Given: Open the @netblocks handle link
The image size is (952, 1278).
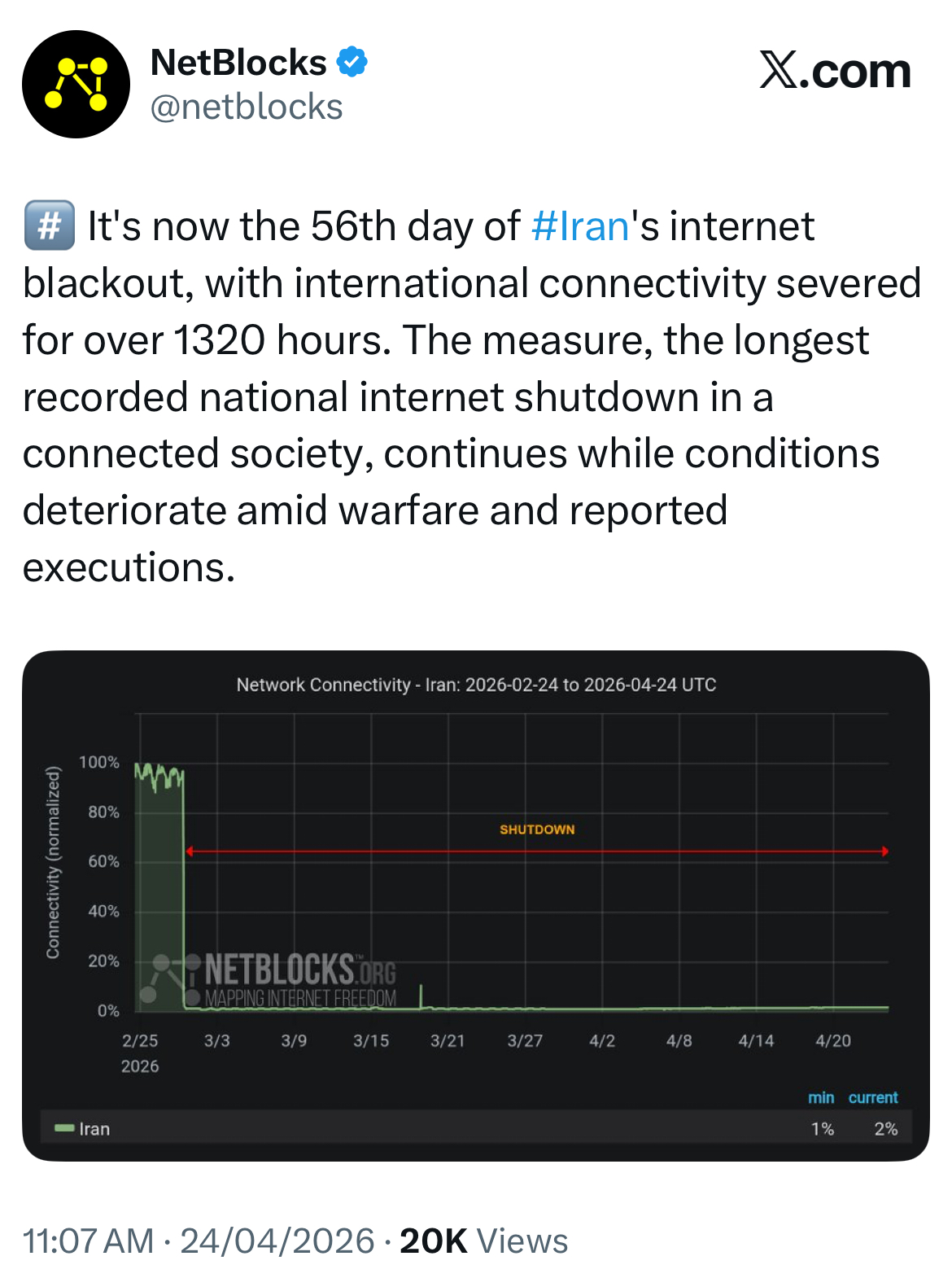Looking at the screenshot, I should (247, 107).
